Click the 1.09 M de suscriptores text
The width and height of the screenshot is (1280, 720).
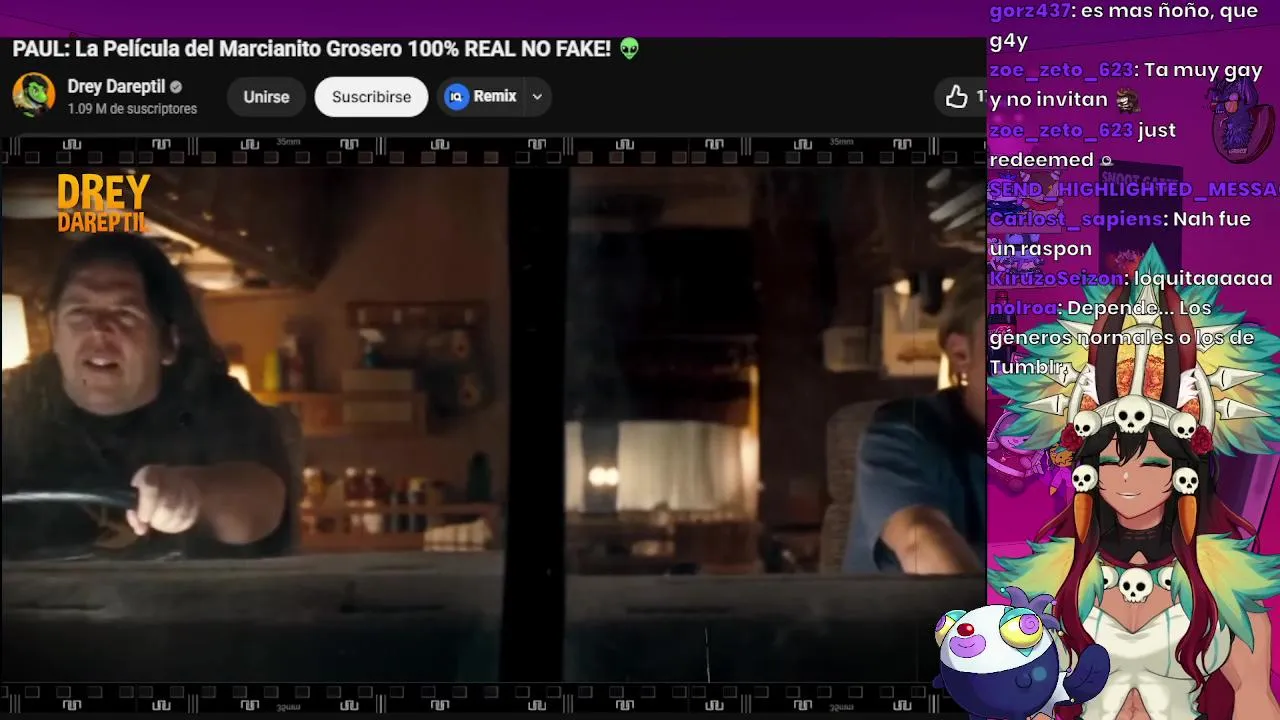pyautogui.click(x=132, y=109)
